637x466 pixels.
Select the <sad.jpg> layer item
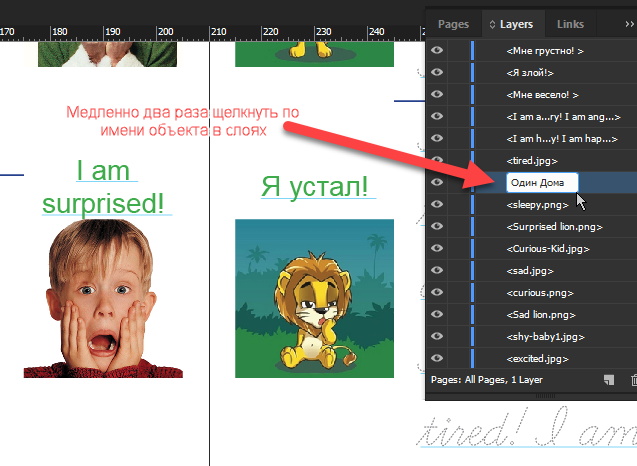coord(530,270)
